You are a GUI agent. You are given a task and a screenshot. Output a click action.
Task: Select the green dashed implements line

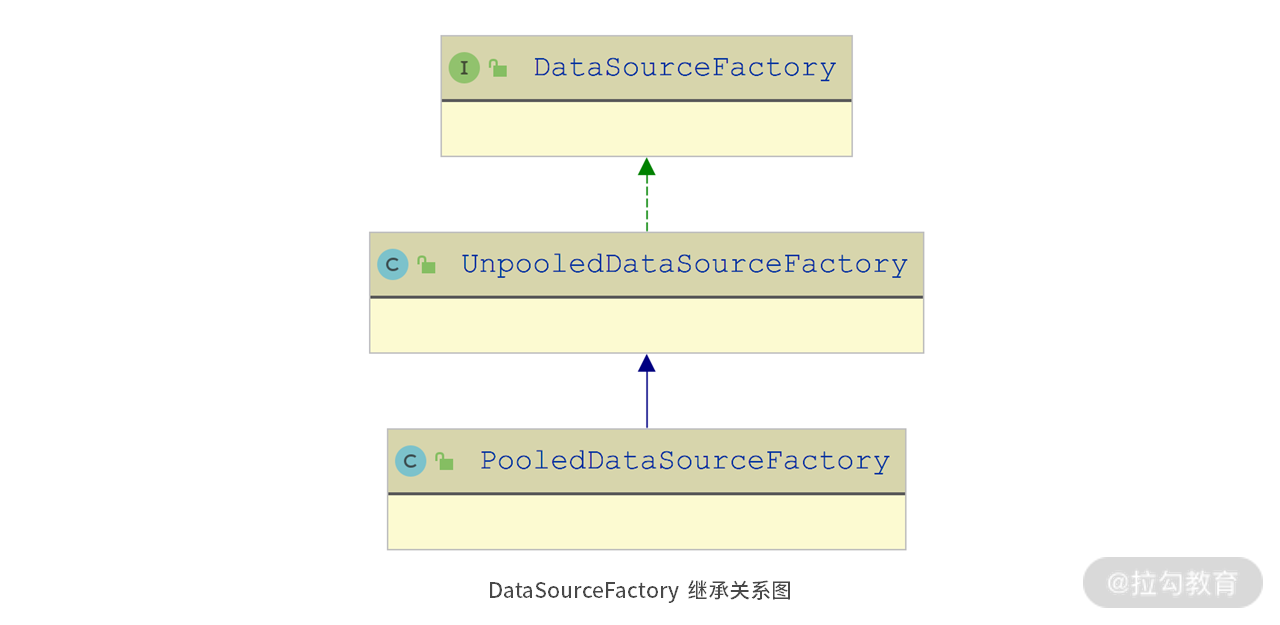click(647, 205)
